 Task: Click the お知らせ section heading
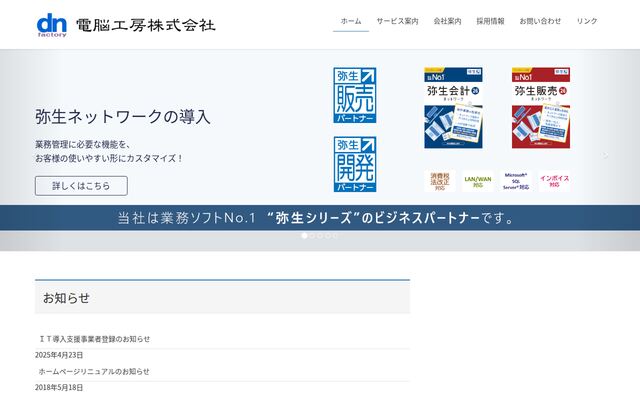pos(66,298)
